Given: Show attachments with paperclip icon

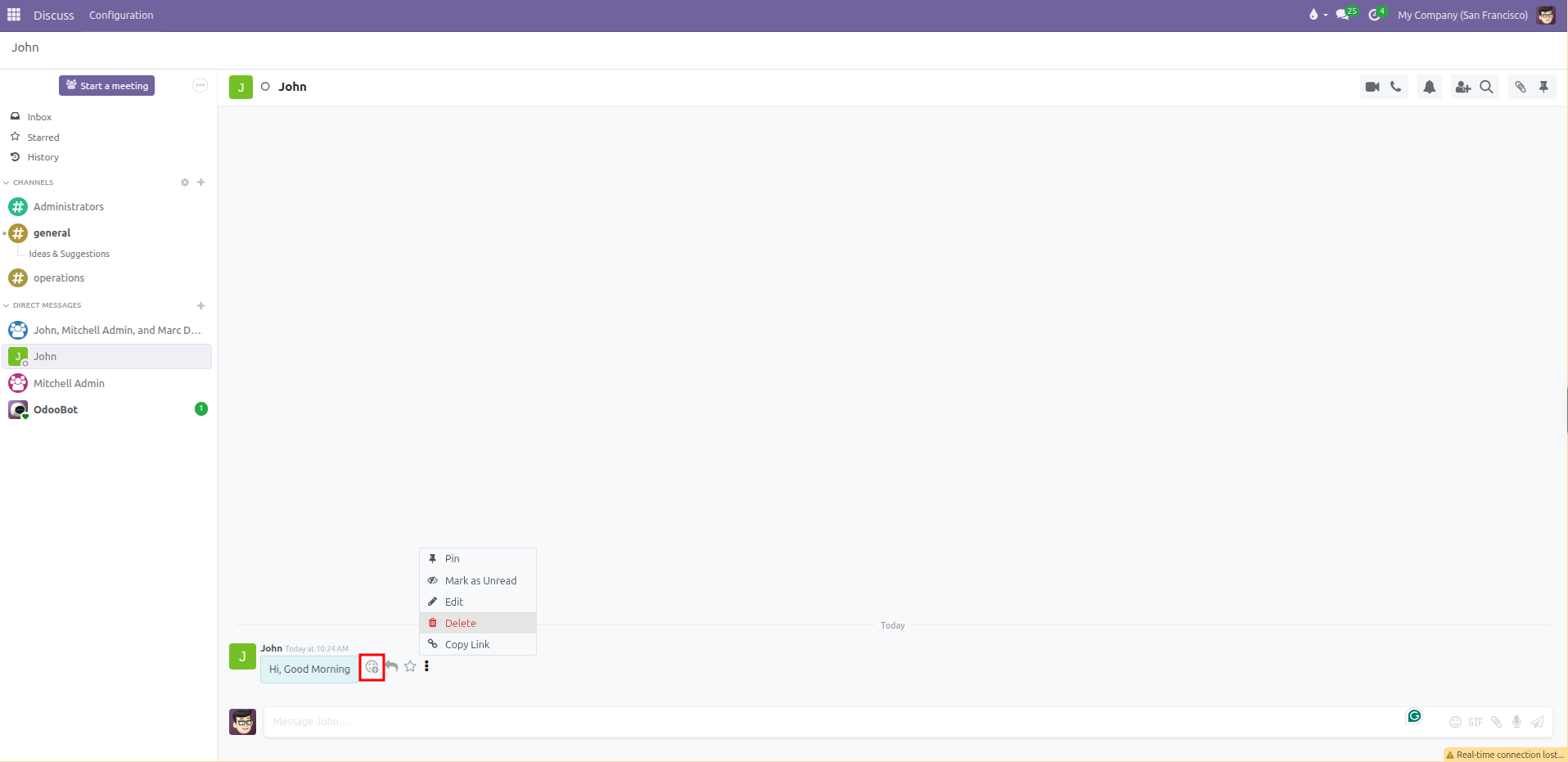Looking at the screenshot, I should click(1521, 87).
